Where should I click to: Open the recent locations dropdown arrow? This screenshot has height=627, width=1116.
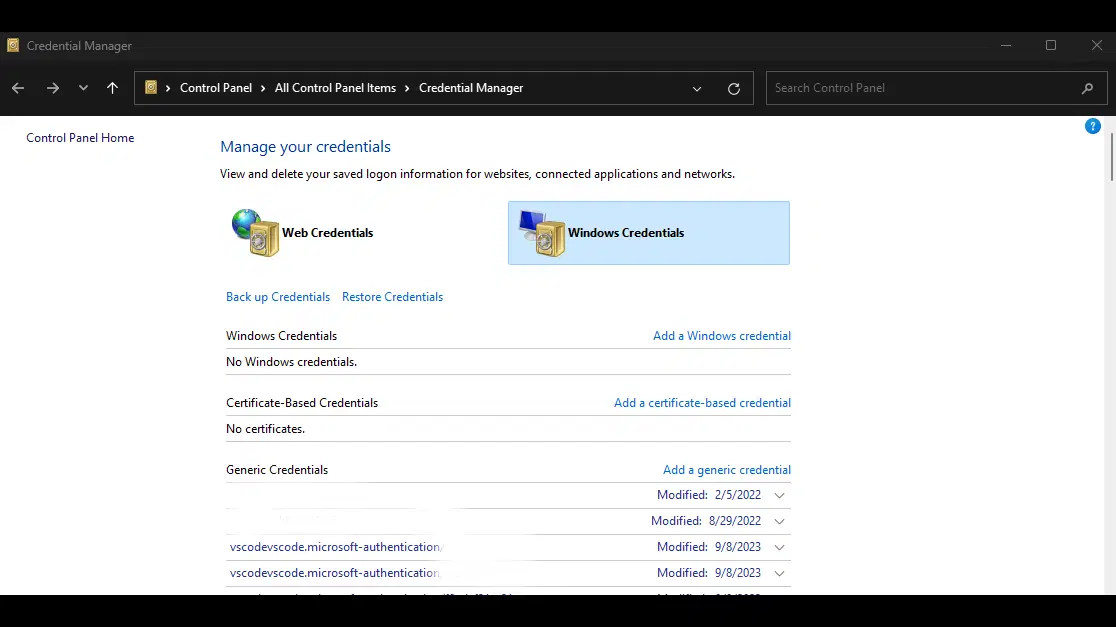(83, 88)
